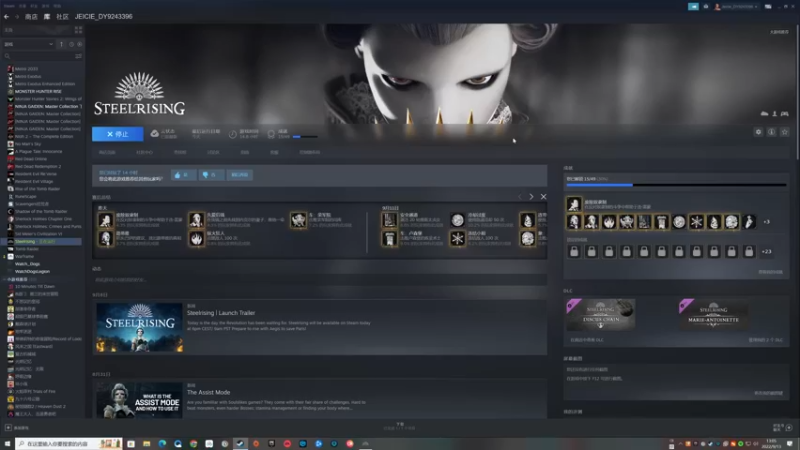Viewport: 800px width, 450px height.
Task: Open the 商店 store tab
Action: point(31,17)
